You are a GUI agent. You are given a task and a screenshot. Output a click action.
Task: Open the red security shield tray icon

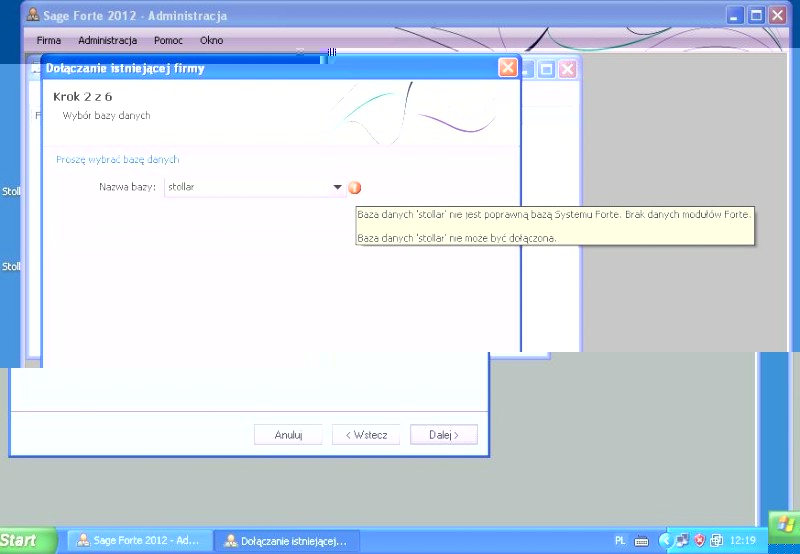point(699,540)
